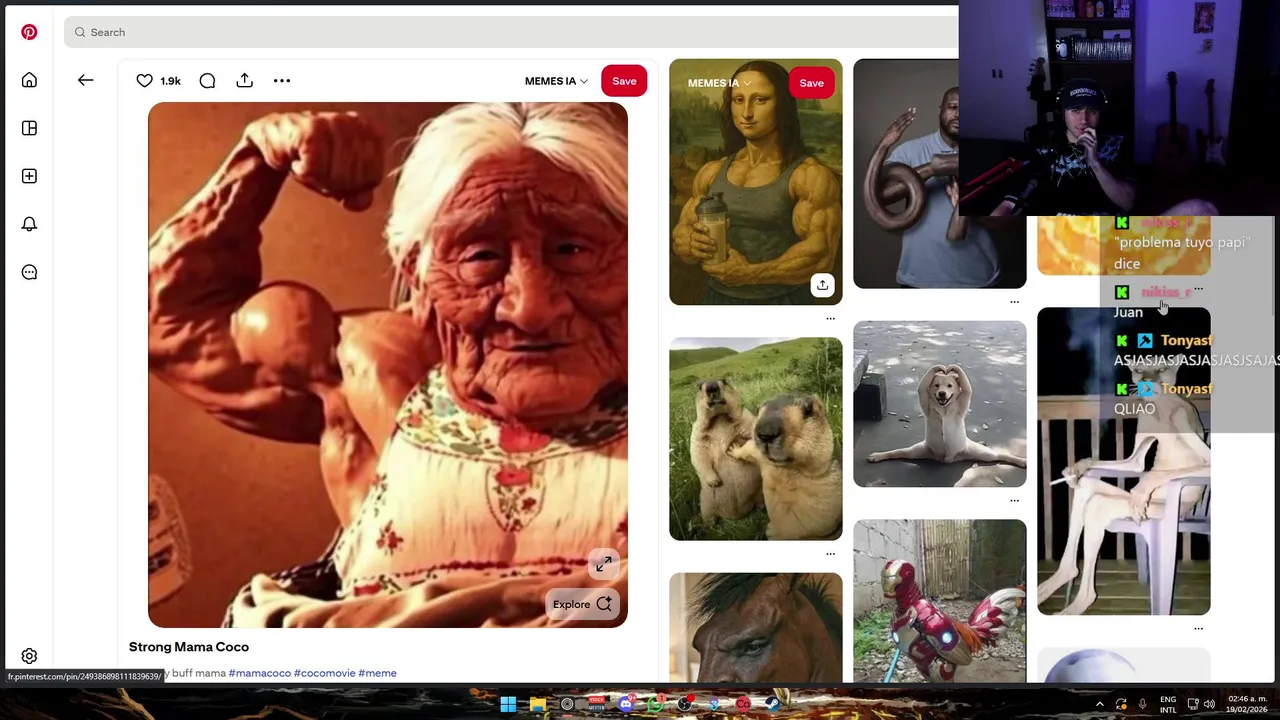
Task: Open MEMES IA dropdown on Mona Lisa pin
Action: [x=719, y=83]
